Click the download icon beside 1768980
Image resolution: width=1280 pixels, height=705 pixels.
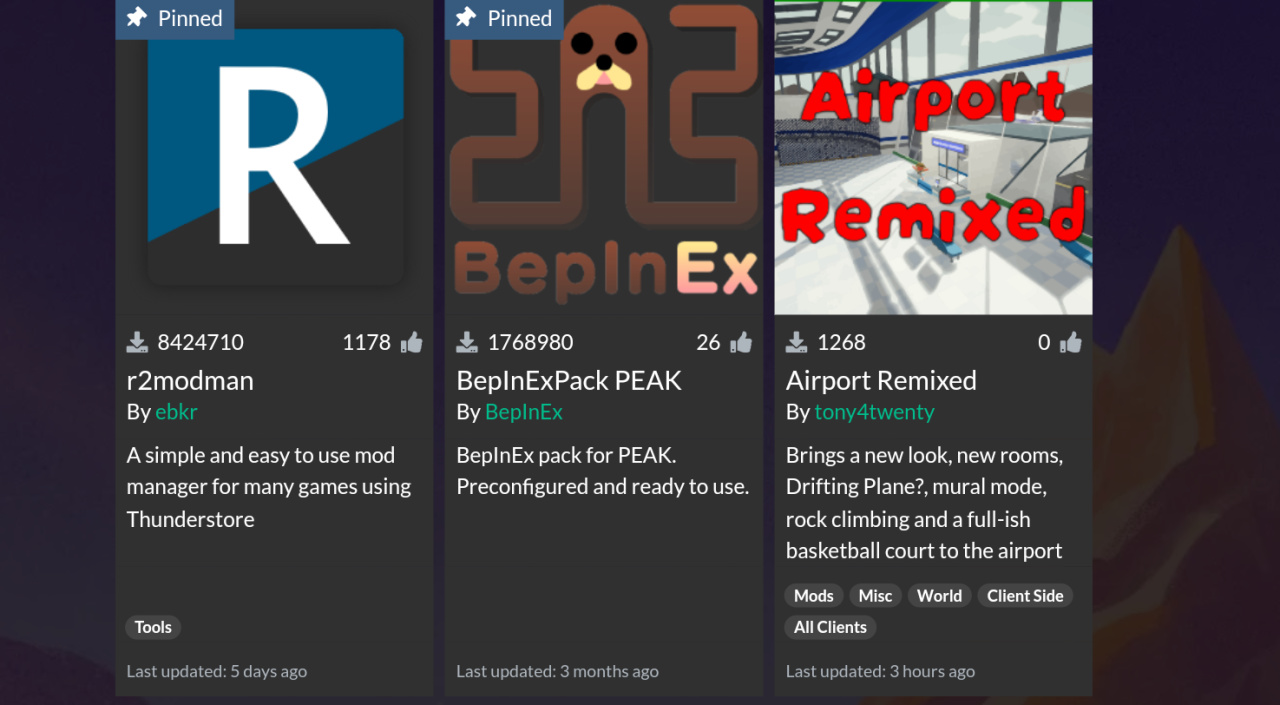tap(467, 343)
